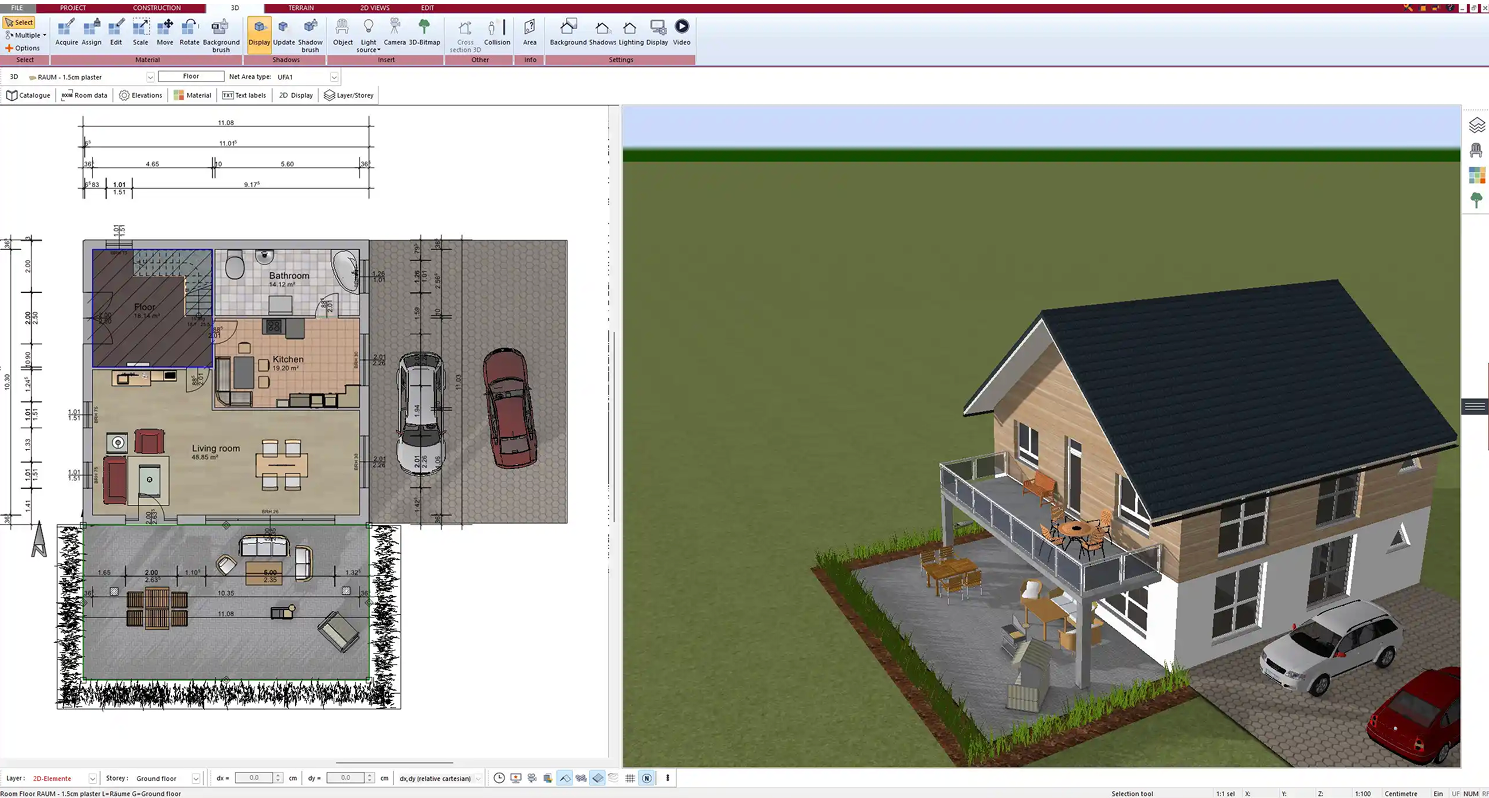Image resolution: width=1489 pixels, height=798 pixels.
Task: Open the FILE menu
Action: 17,8
